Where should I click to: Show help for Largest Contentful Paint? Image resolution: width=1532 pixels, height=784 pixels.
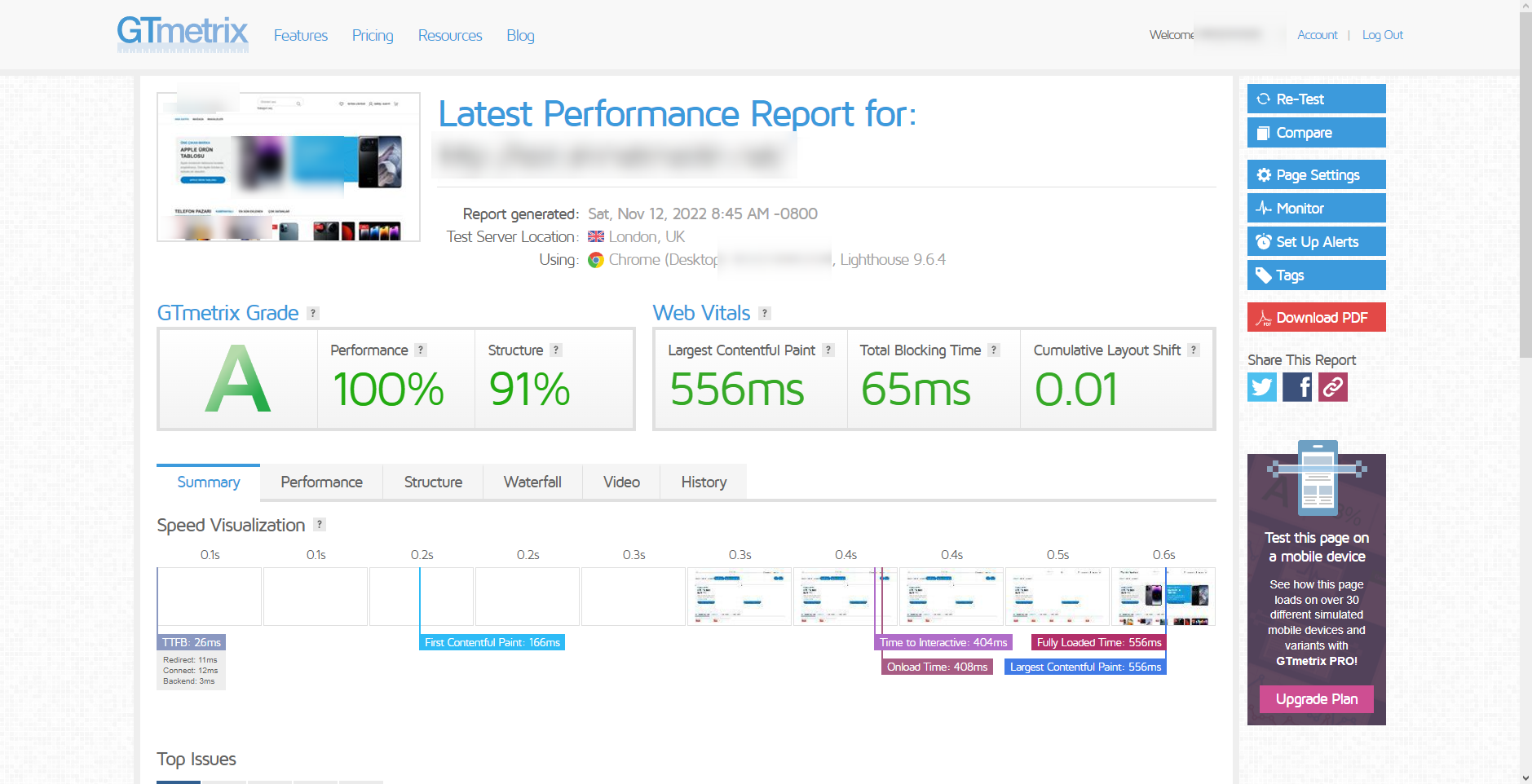[828, 350]
